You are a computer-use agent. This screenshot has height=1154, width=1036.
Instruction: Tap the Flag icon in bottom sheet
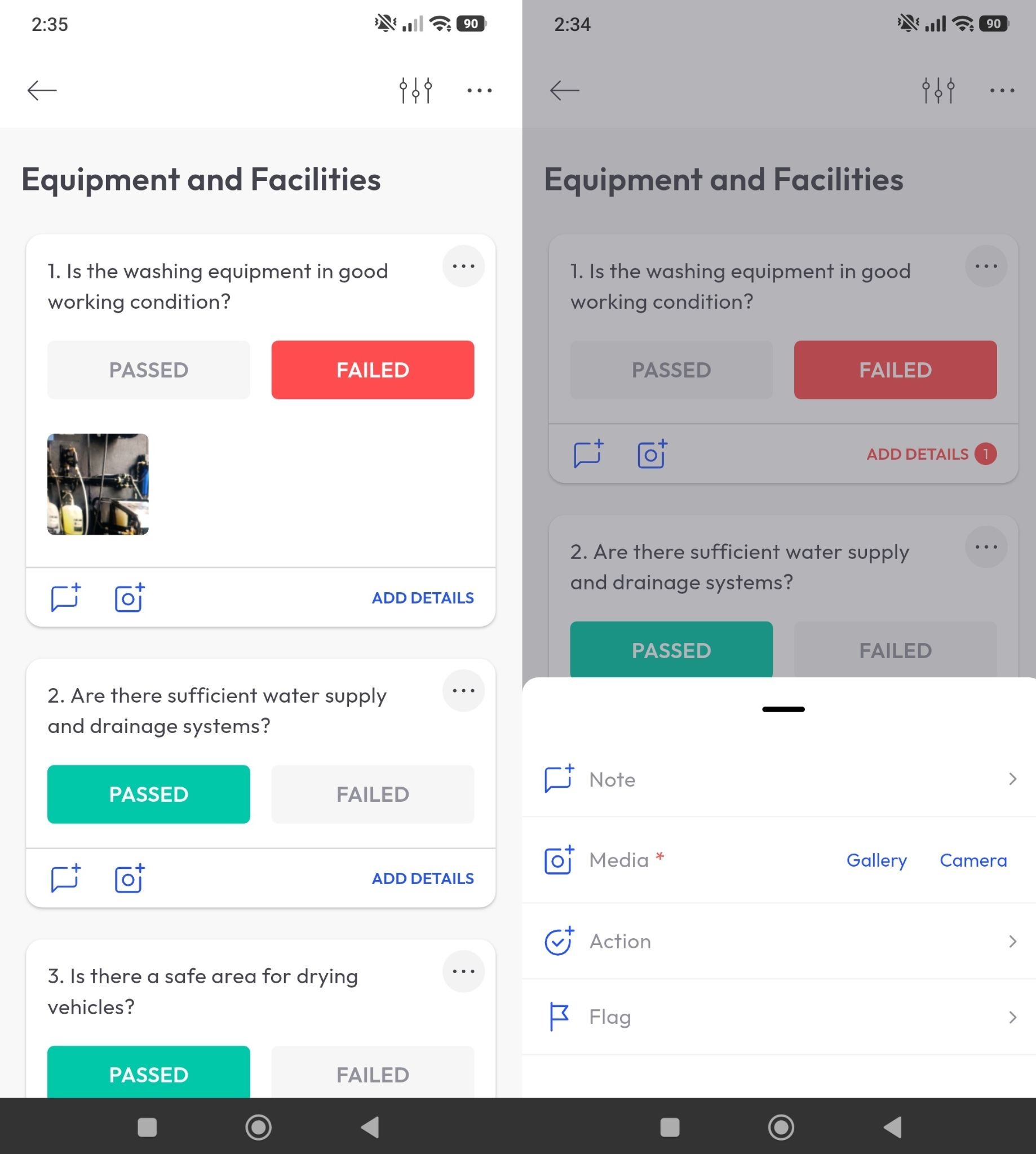(559, 1017)
